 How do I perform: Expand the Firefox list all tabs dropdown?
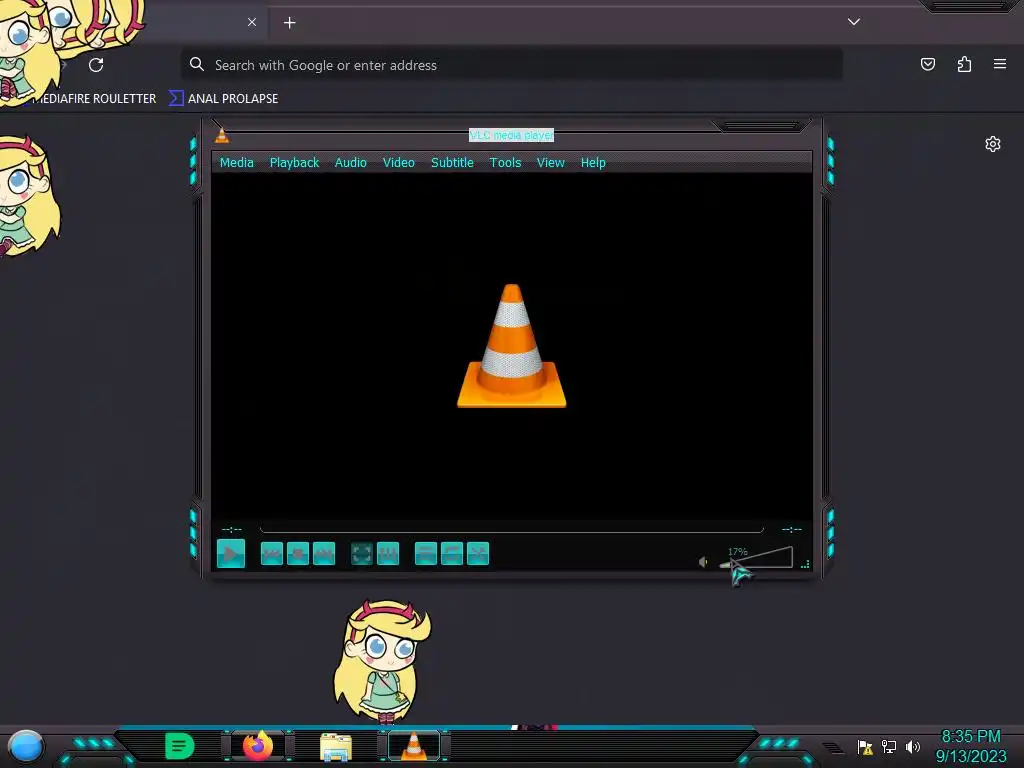pos(854,22)
